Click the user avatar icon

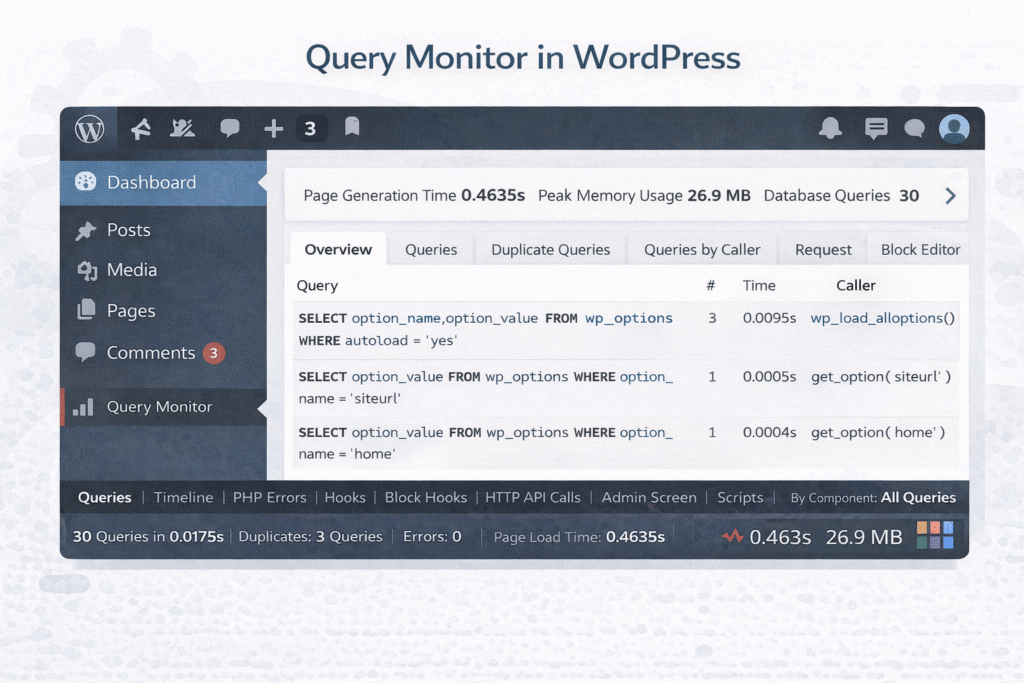click(x=954, y=128)
